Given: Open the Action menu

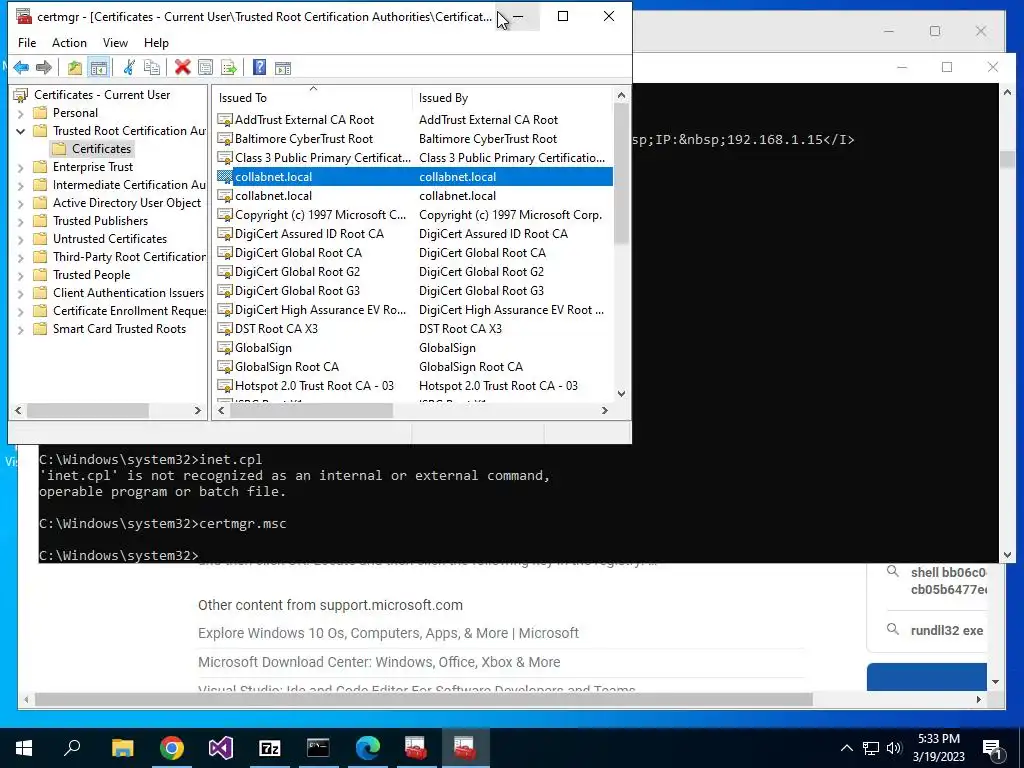Looking at the screenshot, I should [69, 42].
